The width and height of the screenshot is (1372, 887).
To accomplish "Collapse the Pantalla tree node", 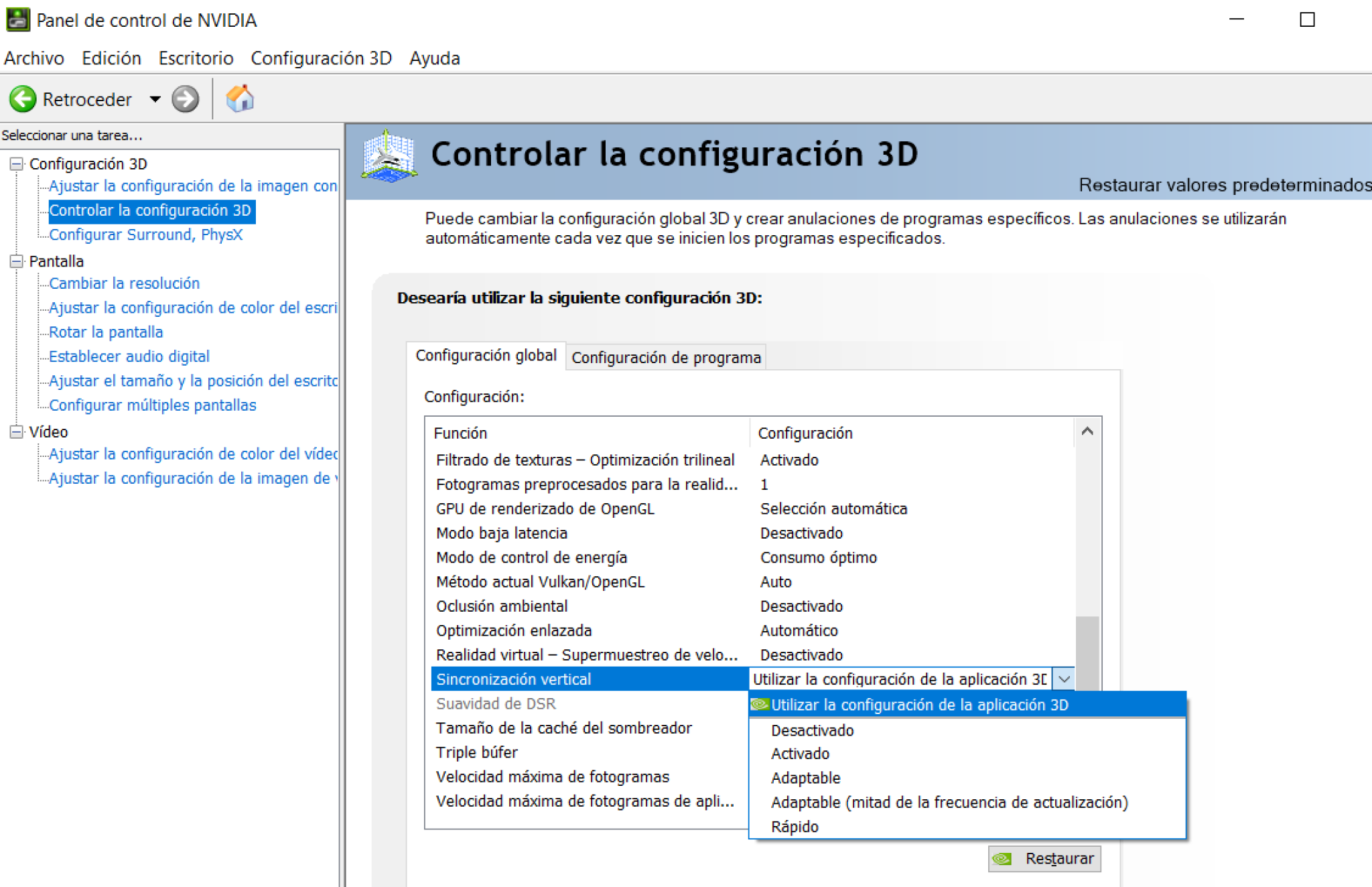I will [x=17, y=261].
